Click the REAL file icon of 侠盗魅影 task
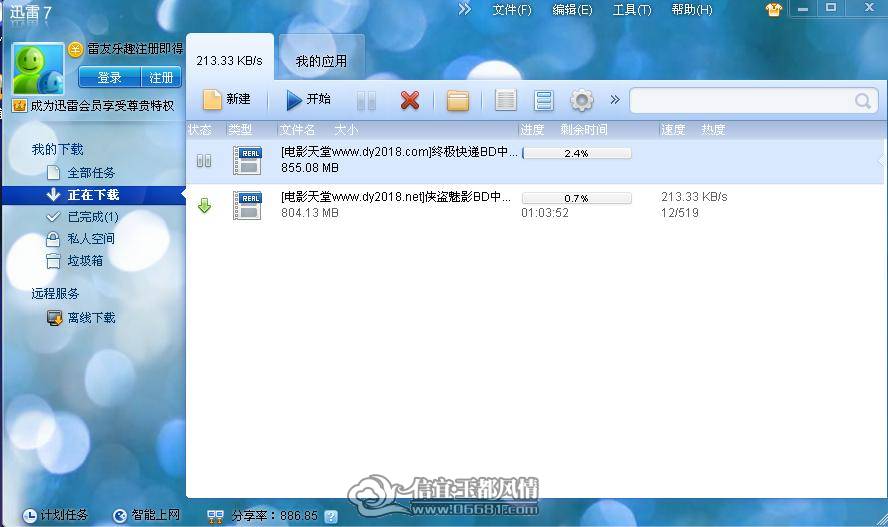This screenshot has height=527, width=888. pyautogui.click(x=247, y=205)
